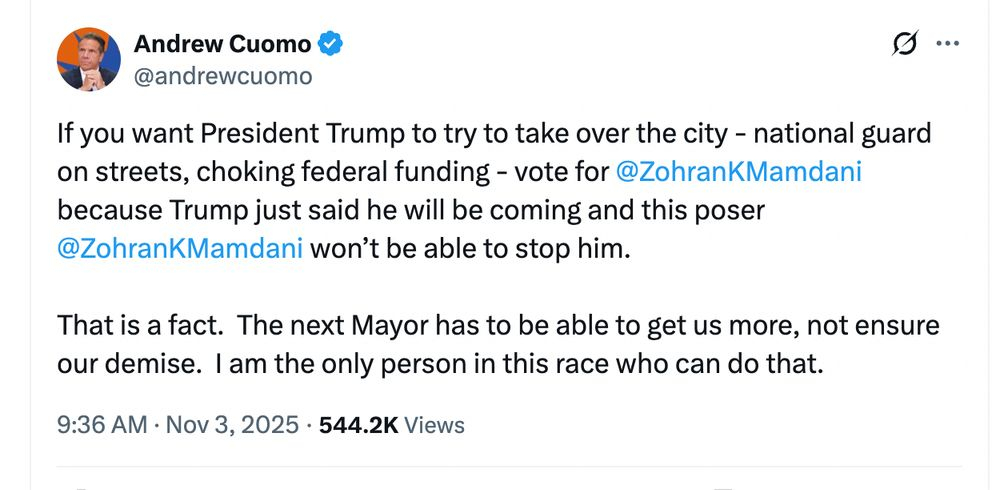Click the tweet's first line about President Trump

(x=494, y=133)
